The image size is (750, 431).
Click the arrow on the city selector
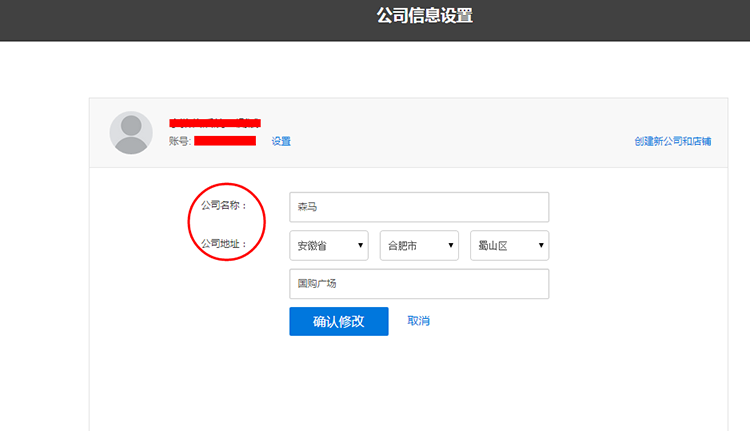point(451,245)
